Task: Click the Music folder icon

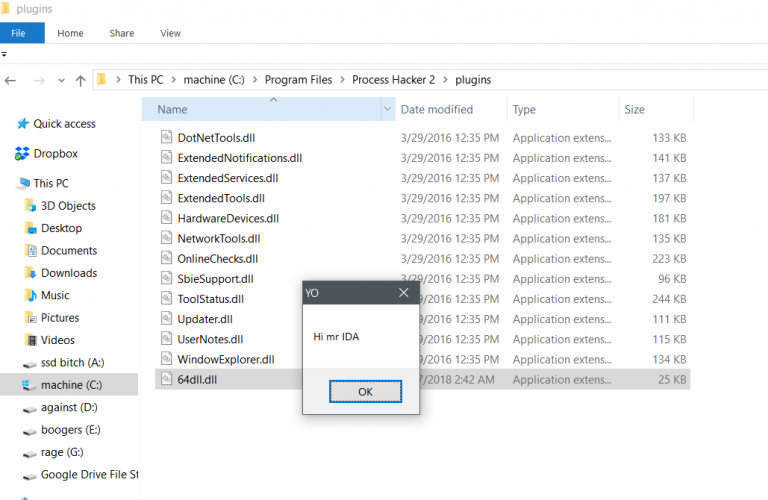Action: click(x=30, y=296)
